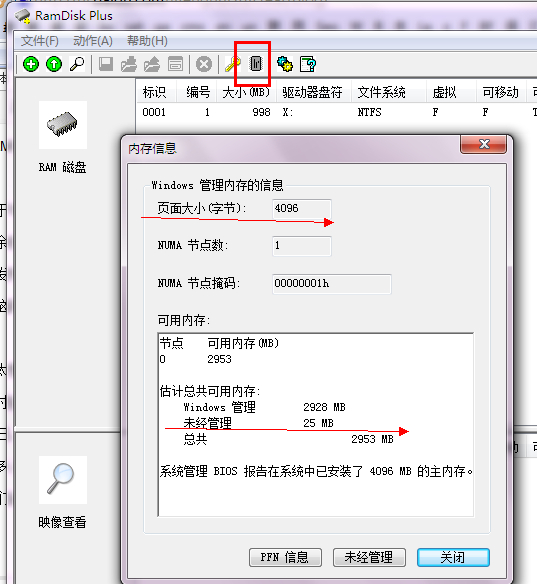This screenshot has width=537, height=584.
Task: Click the green up-arrow toolbar icon
Action: click(54, 64)
